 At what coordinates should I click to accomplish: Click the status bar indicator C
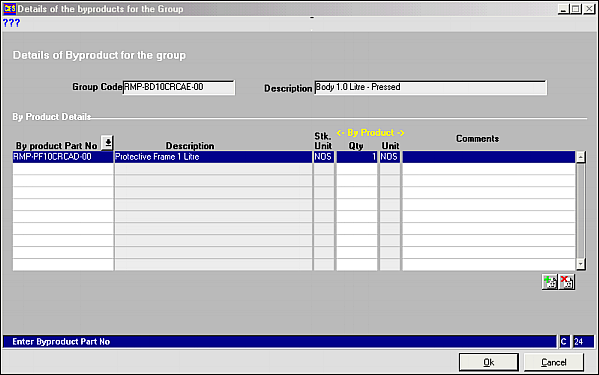pos(564,341)
